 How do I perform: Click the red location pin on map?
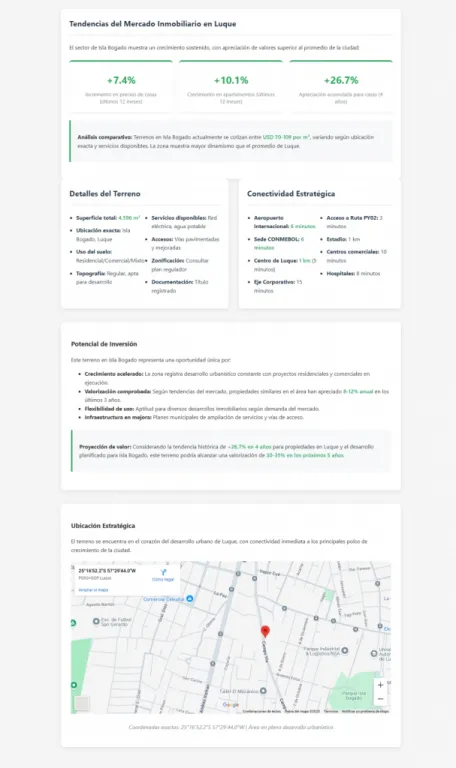[x=265, y=631]
